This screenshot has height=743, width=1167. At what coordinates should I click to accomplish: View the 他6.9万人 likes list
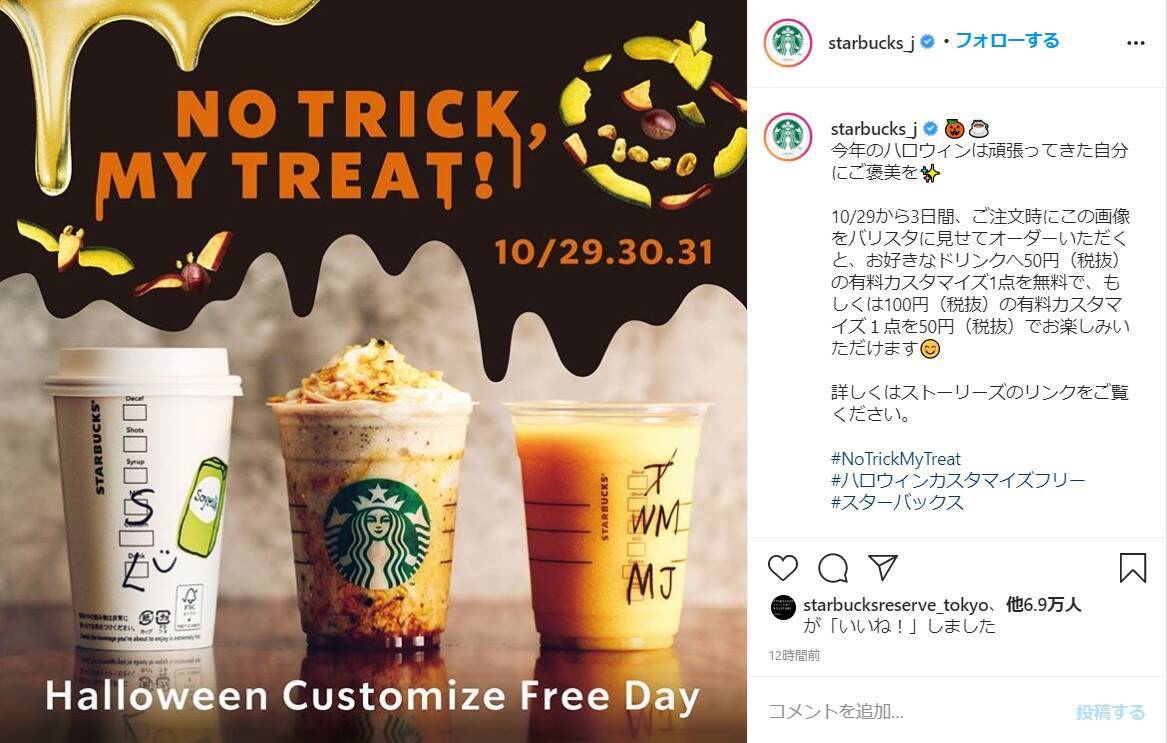coord(1043,605)
